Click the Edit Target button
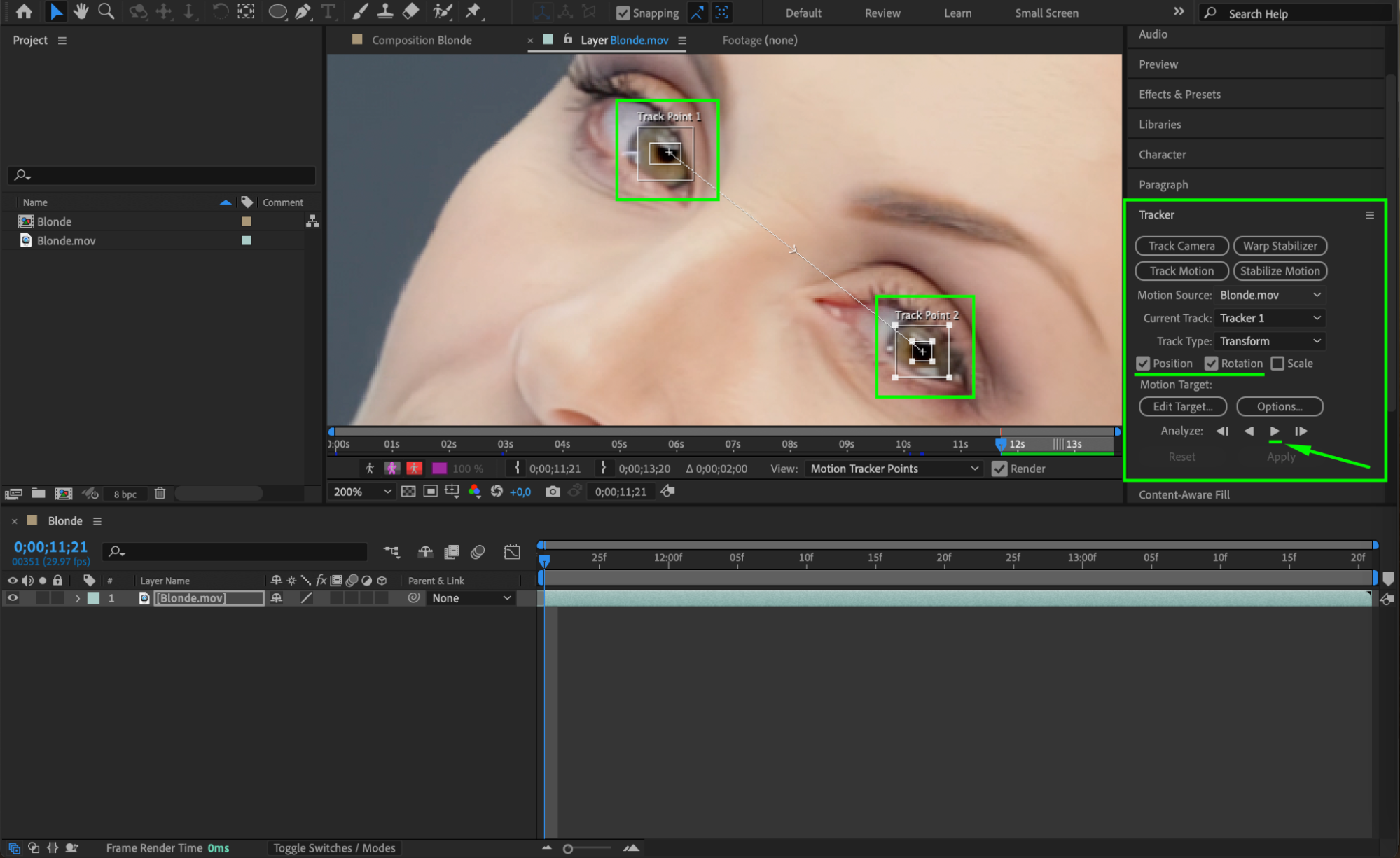This screenshot has width=1400, height=858. [x=1182, y=406]
